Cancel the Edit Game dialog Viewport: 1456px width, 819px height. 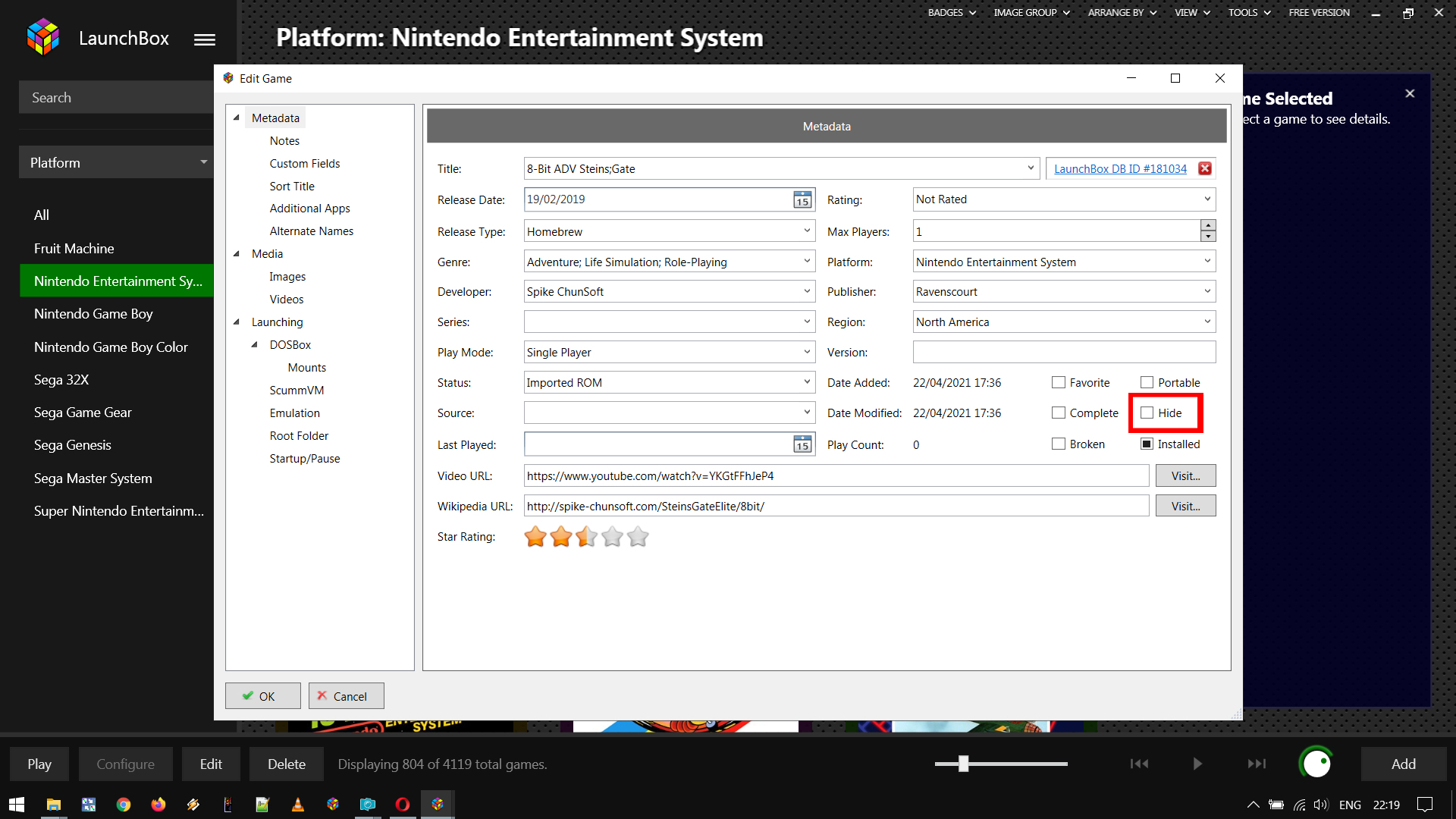tap(346, 696)
